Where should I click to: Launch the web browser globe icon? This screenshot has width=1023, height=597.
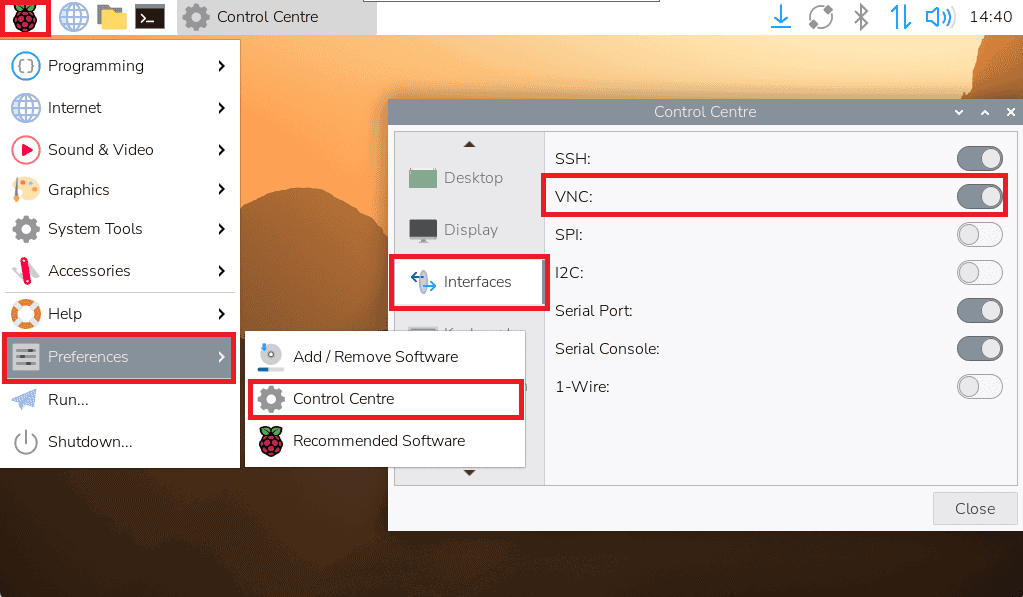(x=73, y=17)
